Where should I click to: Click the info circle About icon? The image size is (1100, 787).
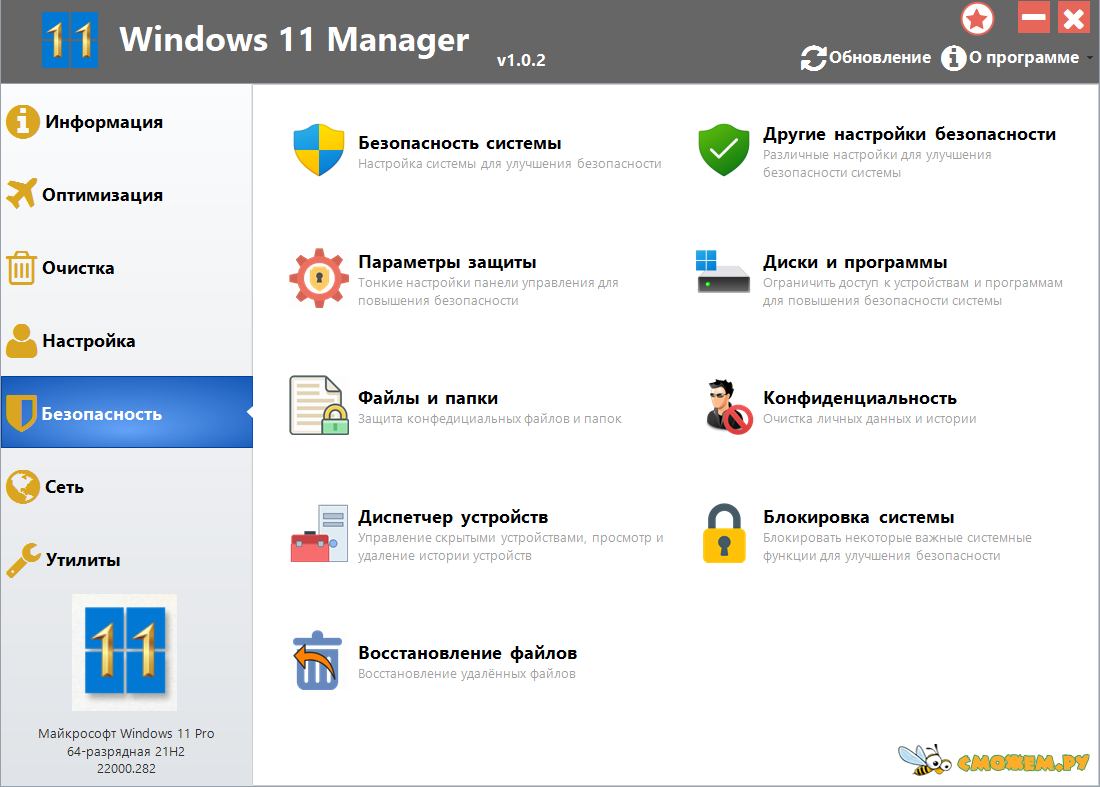click(953, 58)
